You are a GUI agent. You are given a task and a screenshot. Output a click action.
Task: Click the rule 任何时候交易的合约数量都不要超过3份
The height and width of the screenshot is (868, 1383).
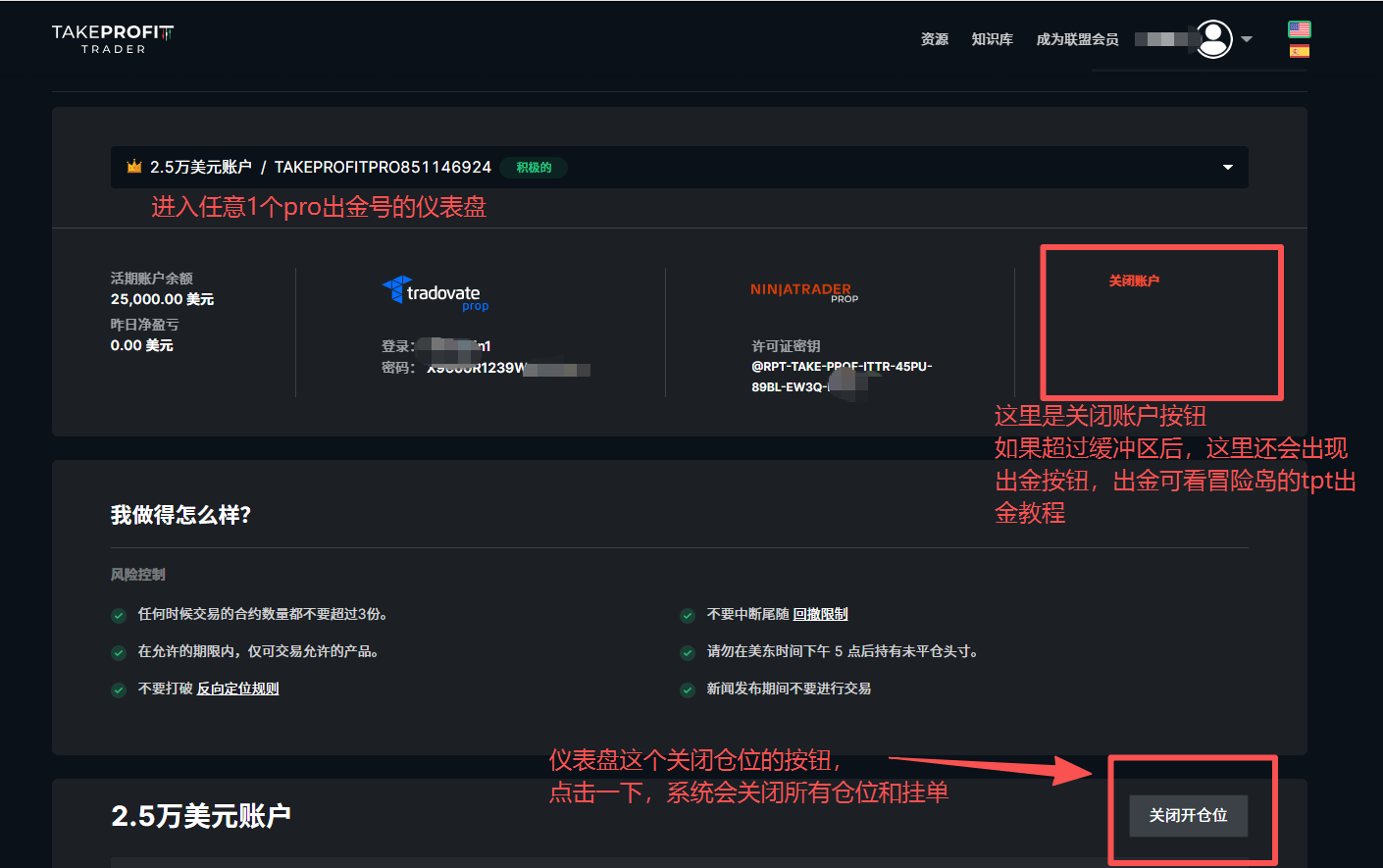click(264, 614)
